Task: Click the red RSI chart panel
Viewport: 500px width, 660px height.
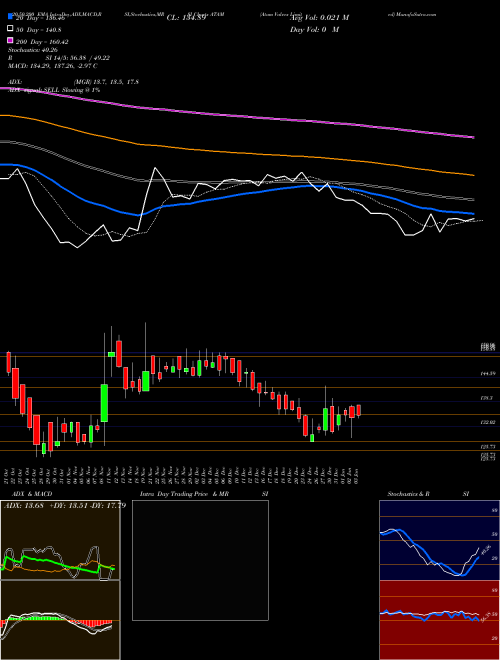Action: click(439, 620)
